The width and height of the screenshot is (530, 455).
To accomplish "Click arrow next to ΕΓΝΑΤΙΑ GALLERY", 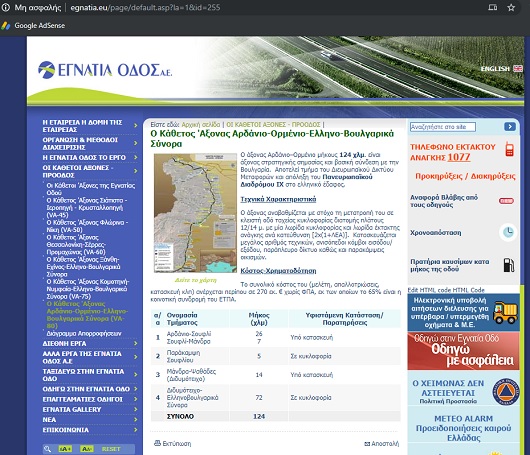I will coord(136,409).
